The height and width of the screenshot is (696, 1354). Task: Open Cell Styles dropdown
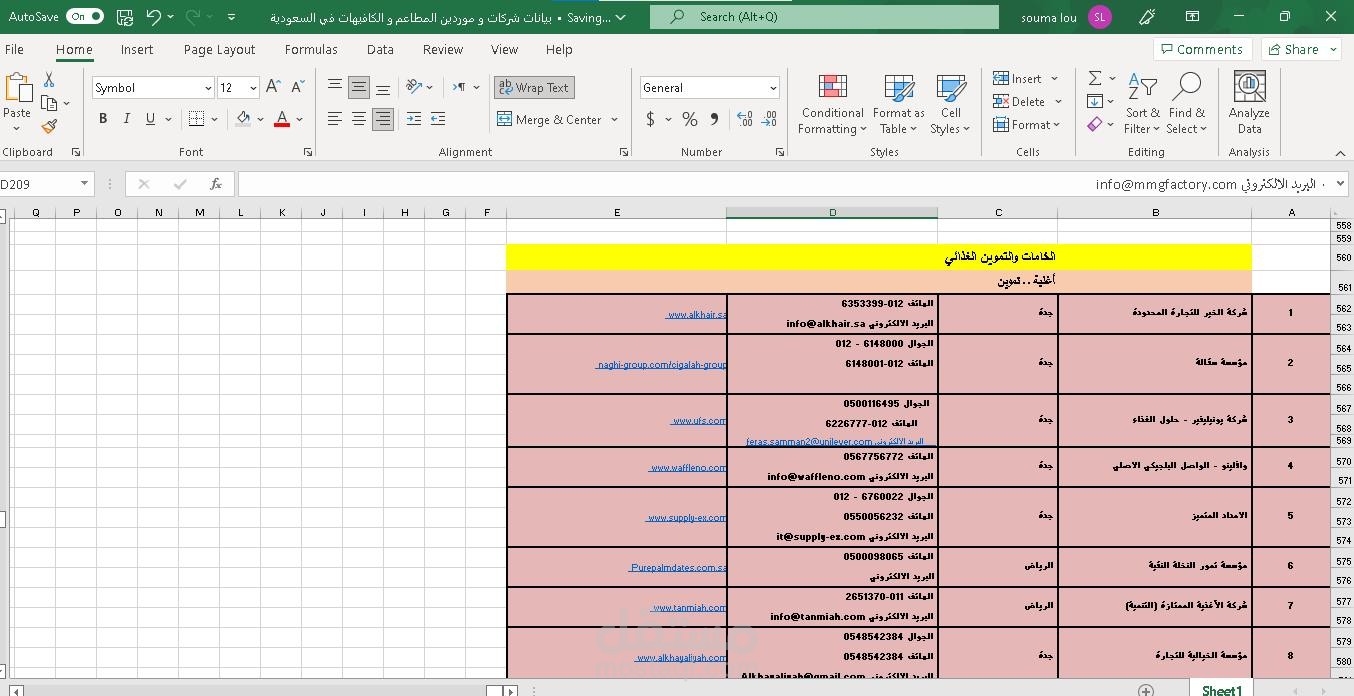tap(950, 103)
